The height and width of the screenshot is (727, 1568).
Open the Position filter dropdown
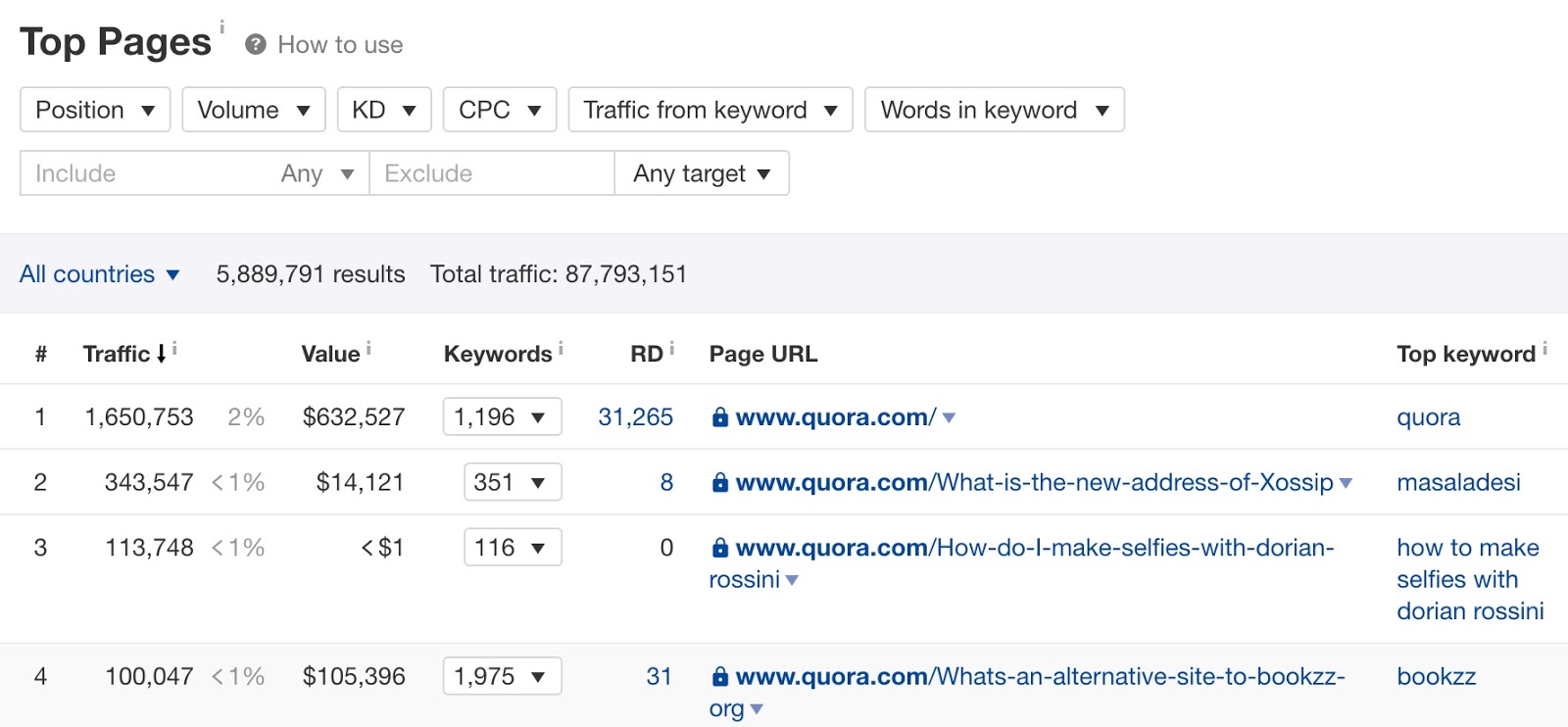coord(95,110)
